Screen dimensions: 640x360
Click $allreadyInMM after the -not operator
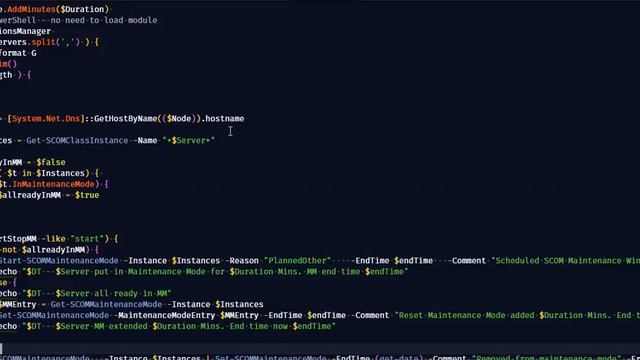tap(53, 249)
